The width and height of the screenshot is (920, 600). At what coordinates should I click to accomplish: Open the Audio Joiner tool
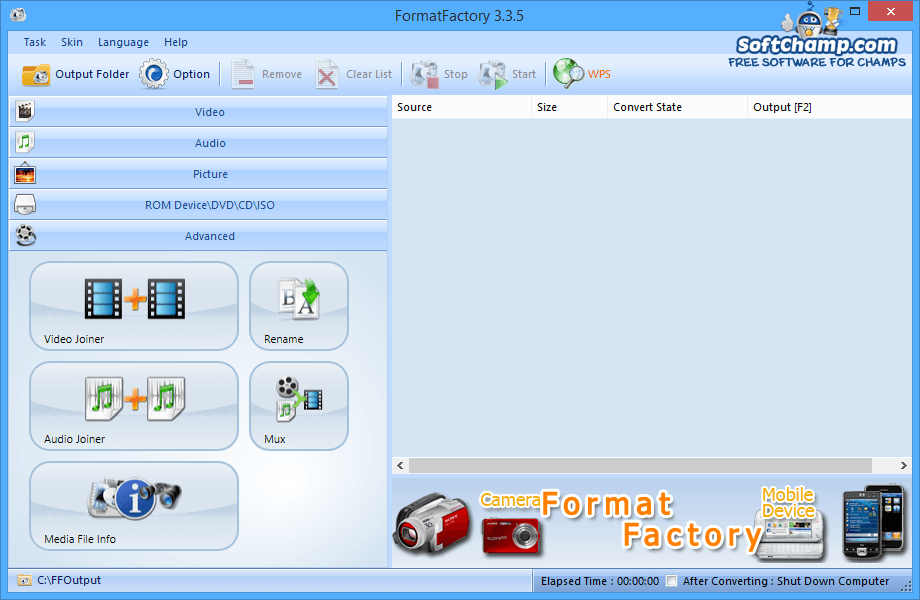pyautogui.click(x=134, y=406)
